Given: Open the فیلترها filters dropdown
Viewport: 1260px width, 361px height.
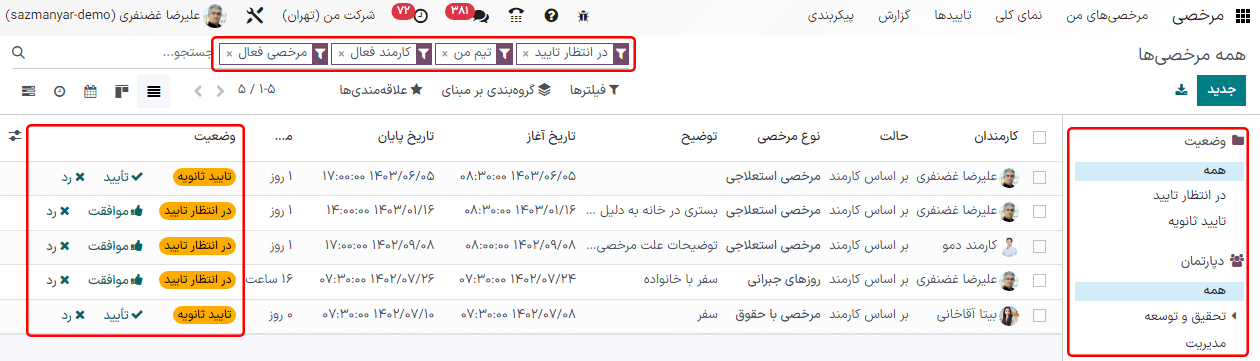Looking at the screenshot, I should pyautogui.click(x=594, y=91).
